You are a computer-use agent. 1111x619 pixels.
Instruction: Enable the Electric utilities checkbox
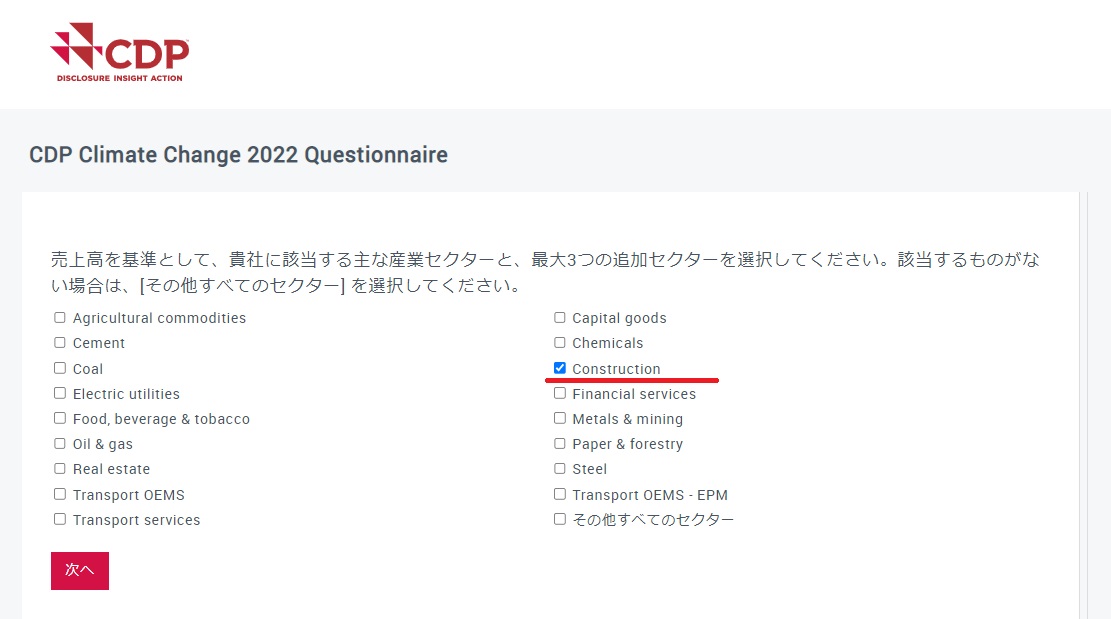point(60,394)
